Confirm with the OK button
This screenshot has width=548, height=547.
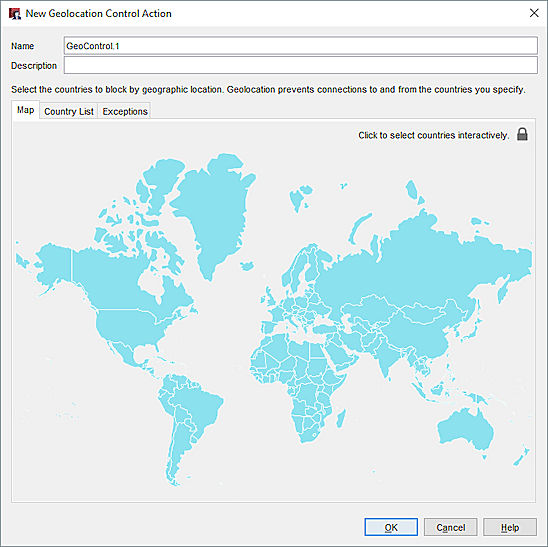391,527
